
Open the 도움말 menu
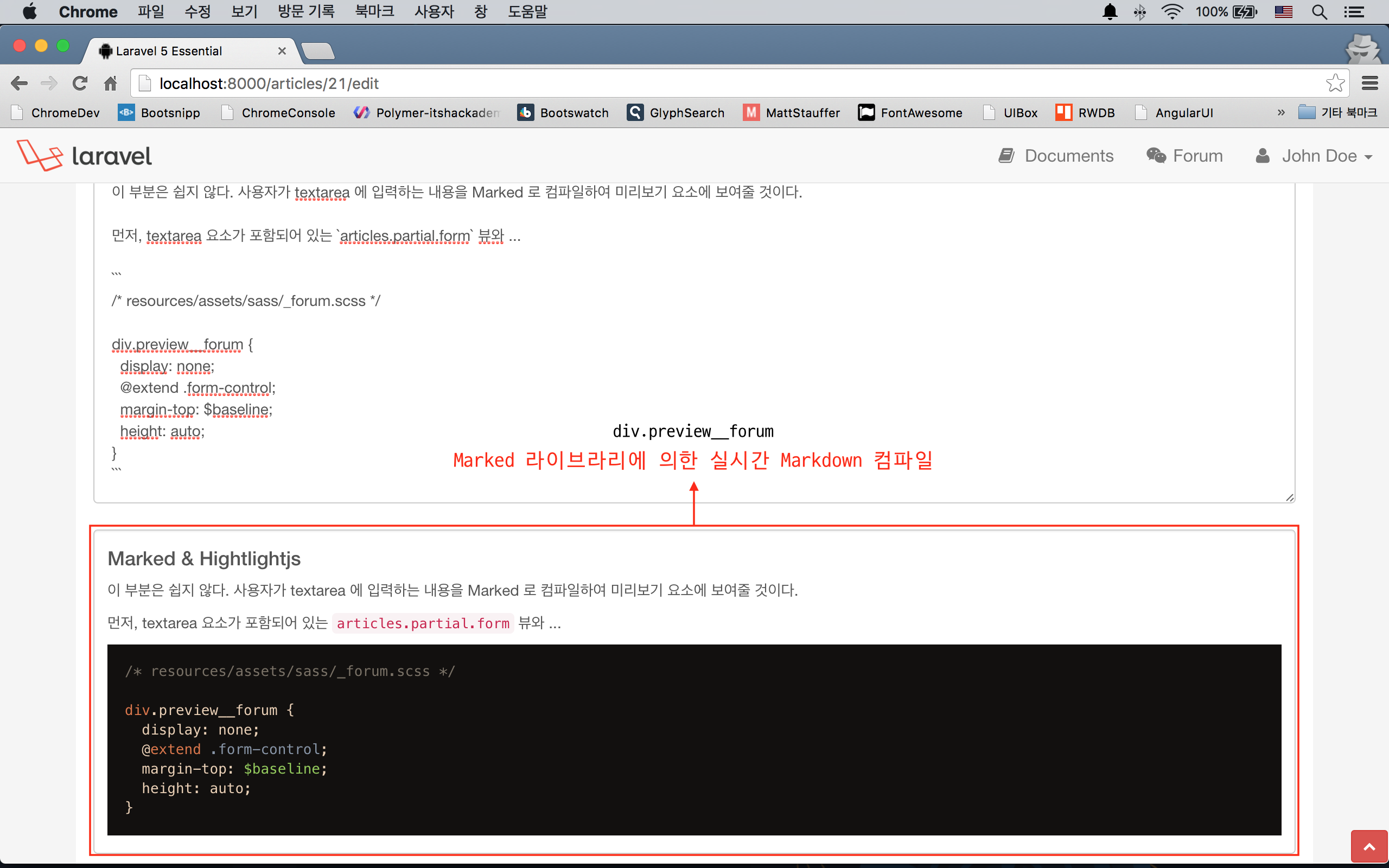pyautogui.click(x=527, y=11)
